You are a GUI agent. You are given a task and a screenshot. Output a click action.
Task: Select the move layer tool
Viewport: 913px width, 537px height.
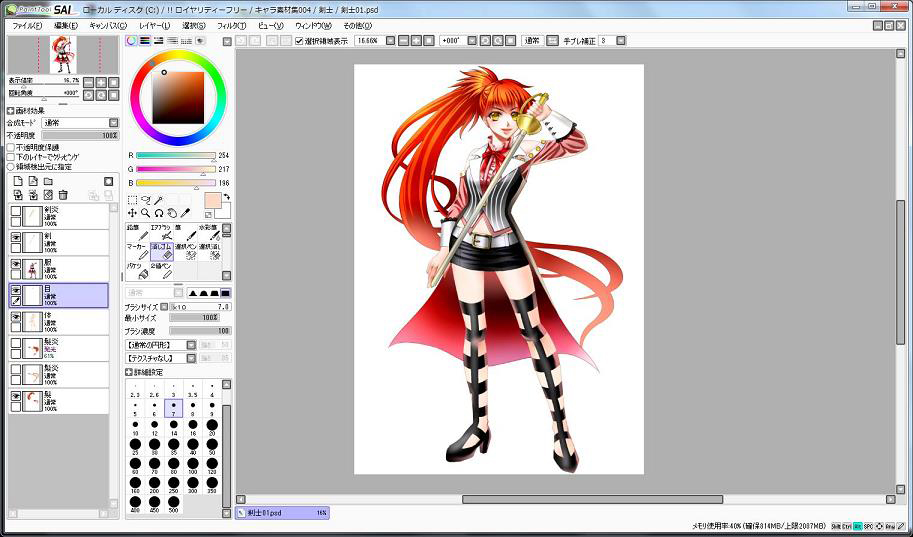(x=132, y=213)
